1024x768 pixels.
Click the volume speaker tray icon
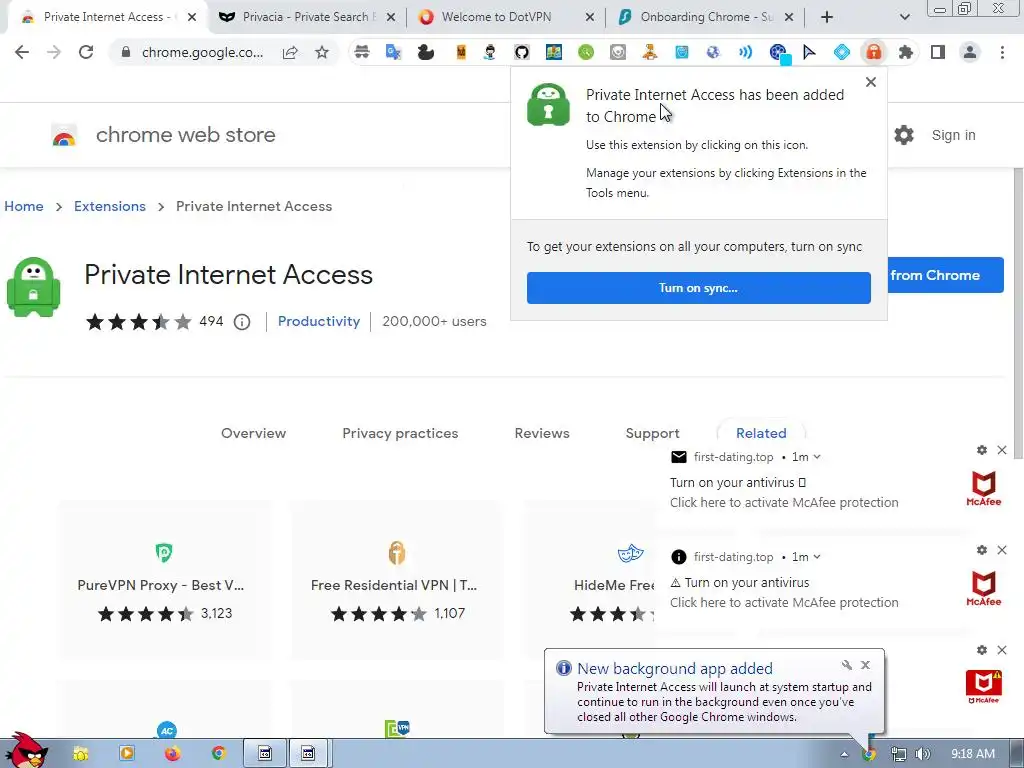pyautogui.click(x=923, y=754)
